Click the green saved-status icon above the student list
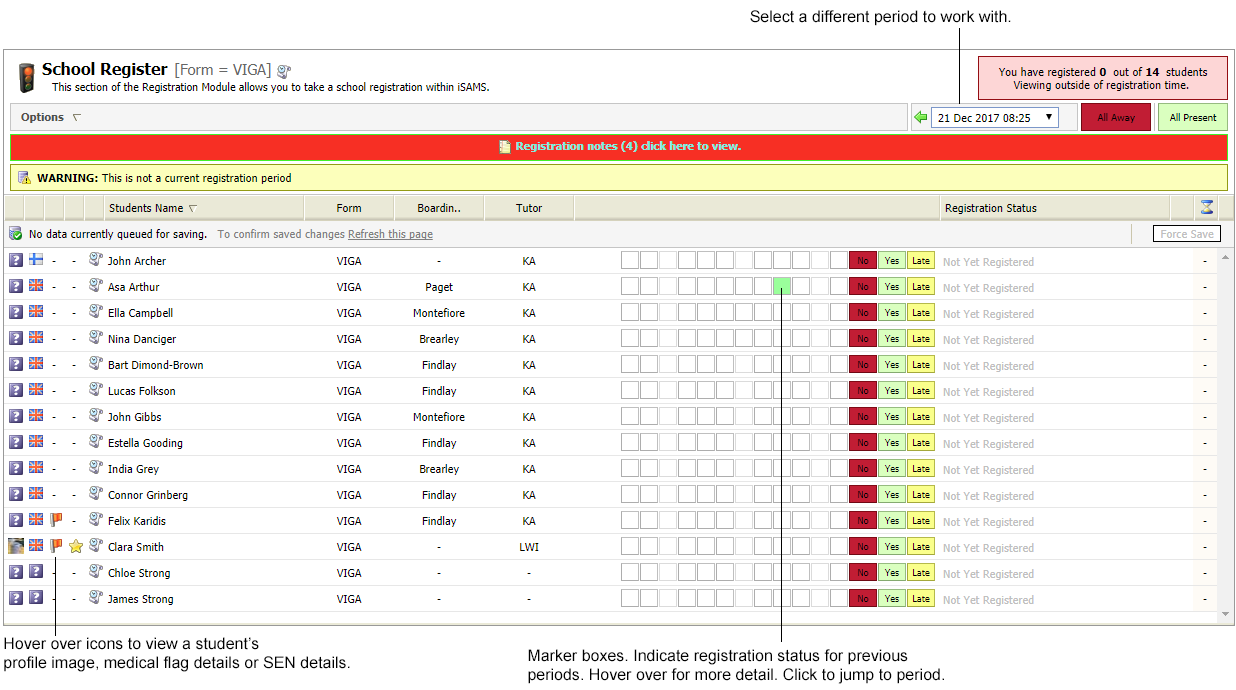The width and height of the screenshot is (1236, 690). coord(14,232)
